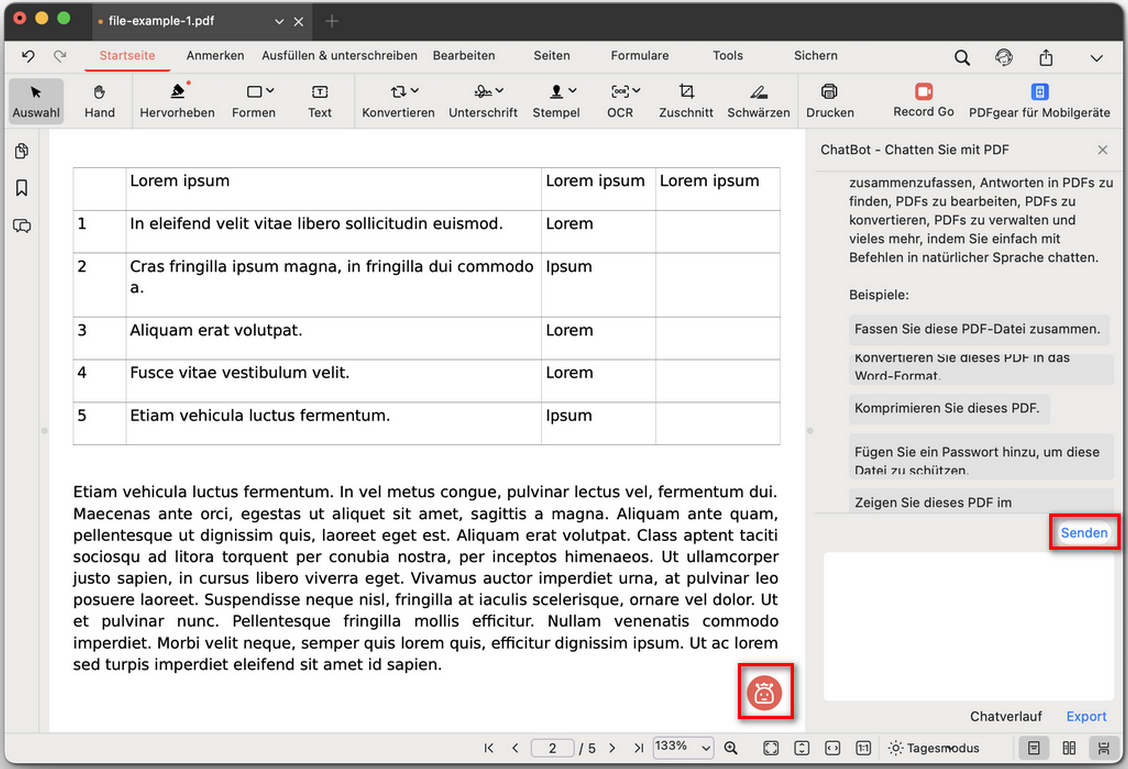The image size is (1128, 769).
Task: Switch to two-page view layout
Action: pos(1069,748)
